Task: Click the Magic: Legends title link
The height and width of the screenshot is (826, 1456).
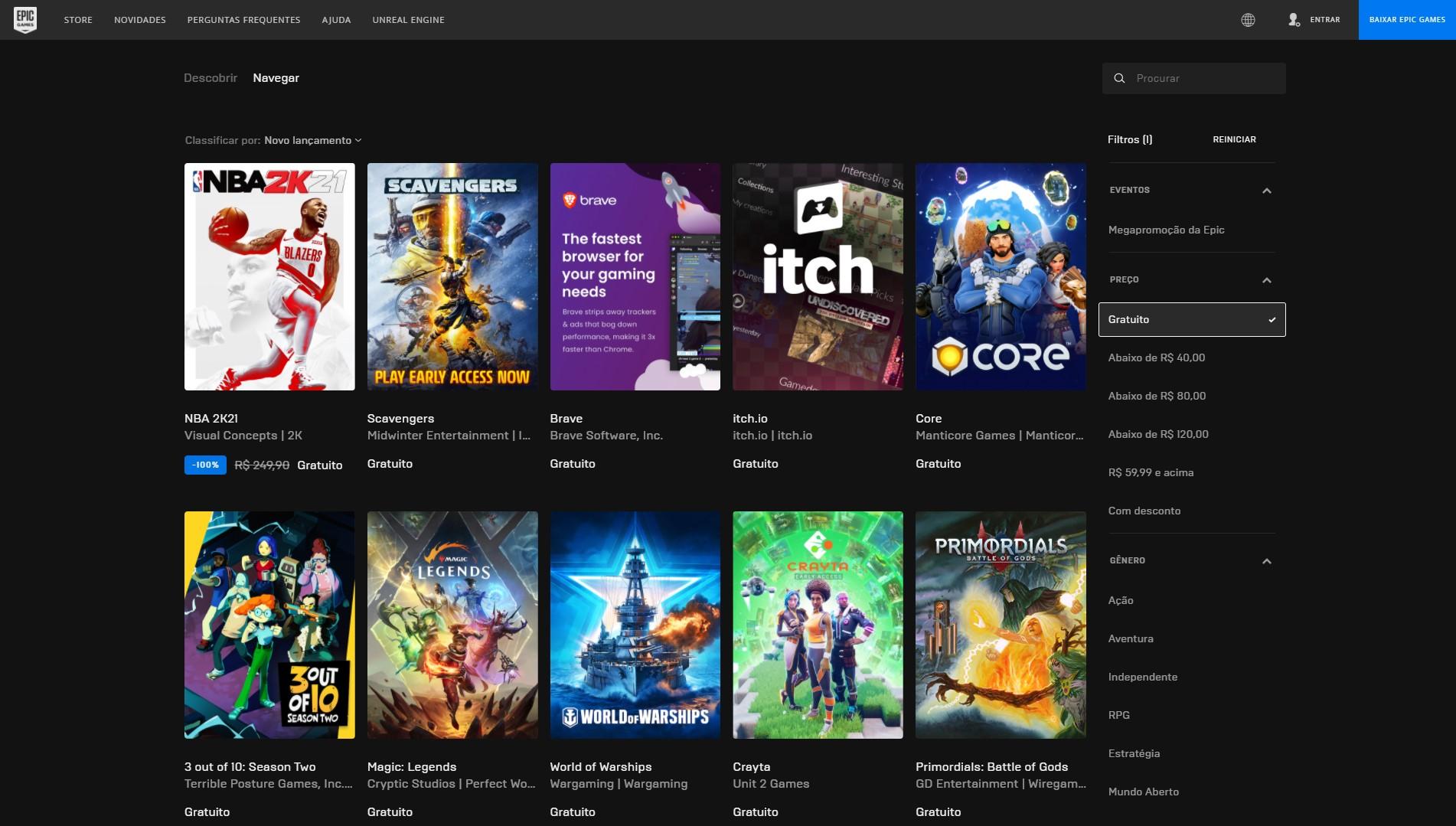Action: point(412,767)
